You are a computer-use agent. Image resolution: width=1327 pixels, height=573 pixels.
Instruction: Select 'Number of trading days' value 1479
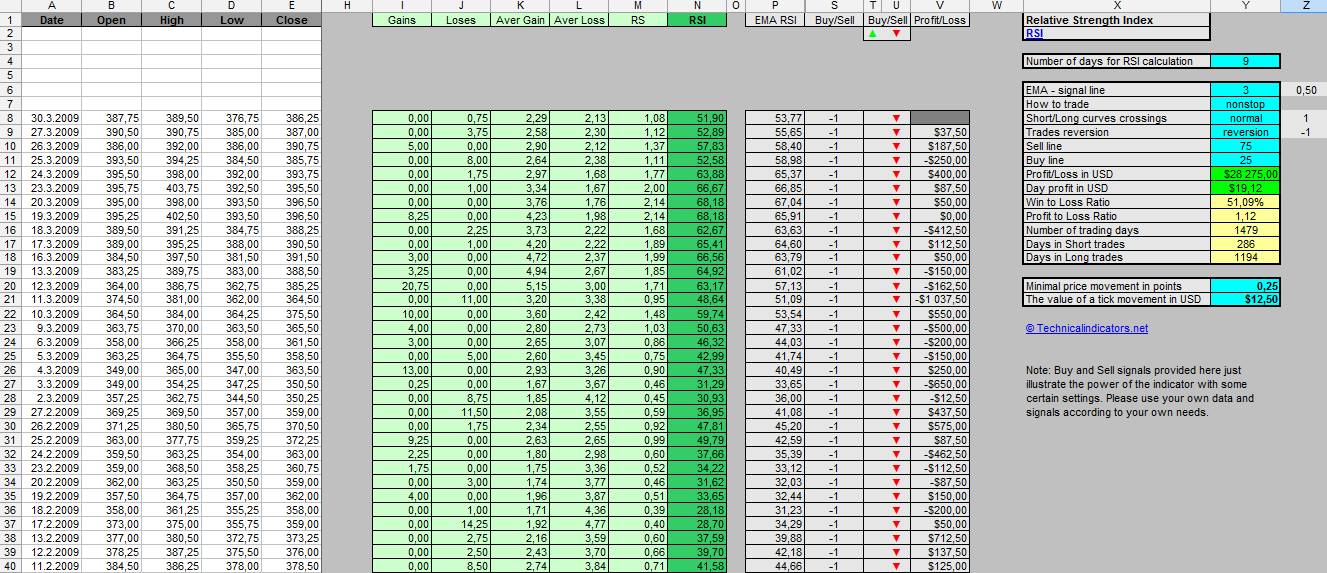point(1245,230)
